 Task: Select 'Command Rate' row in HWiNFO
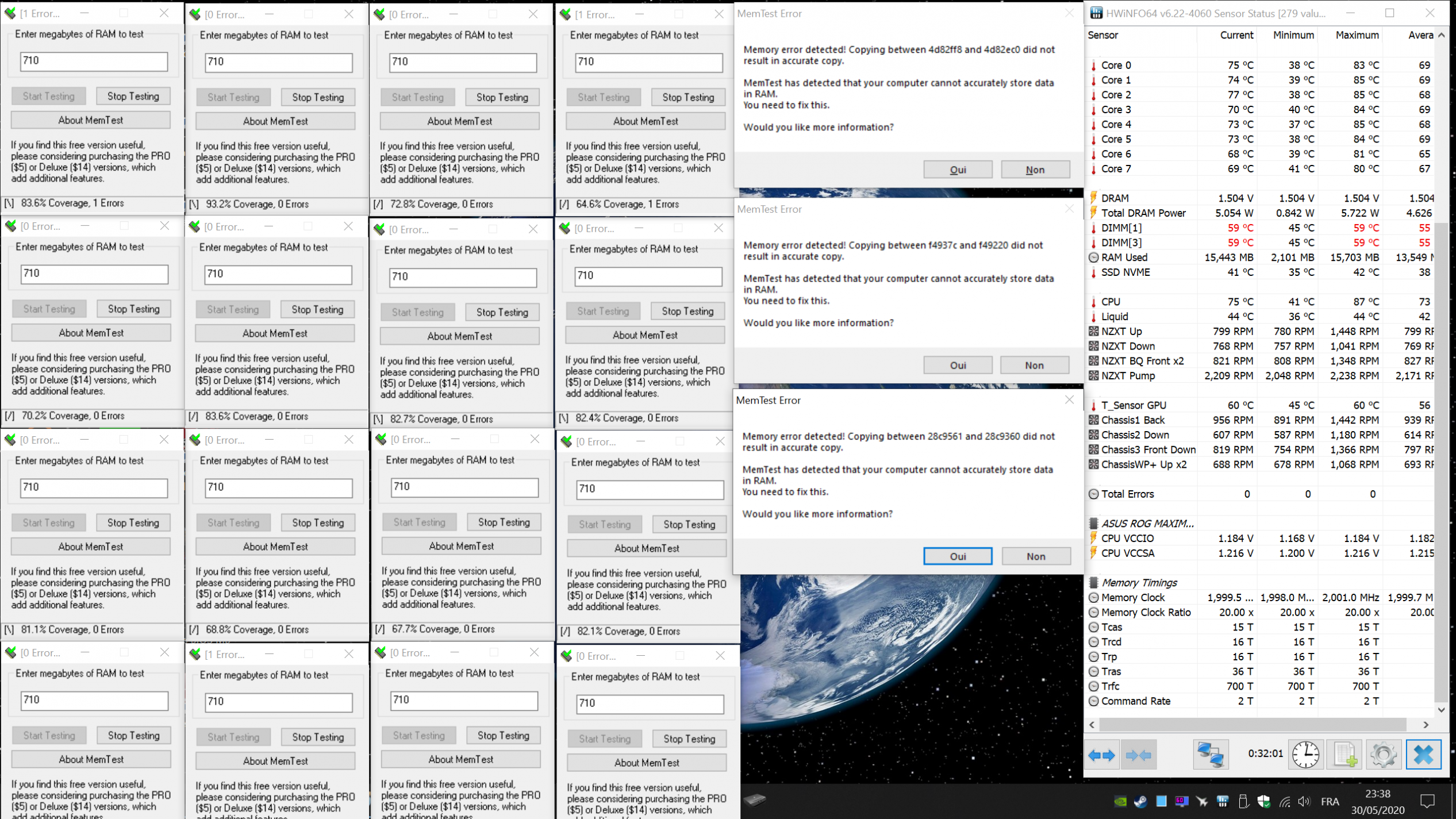pos(1260,701)
